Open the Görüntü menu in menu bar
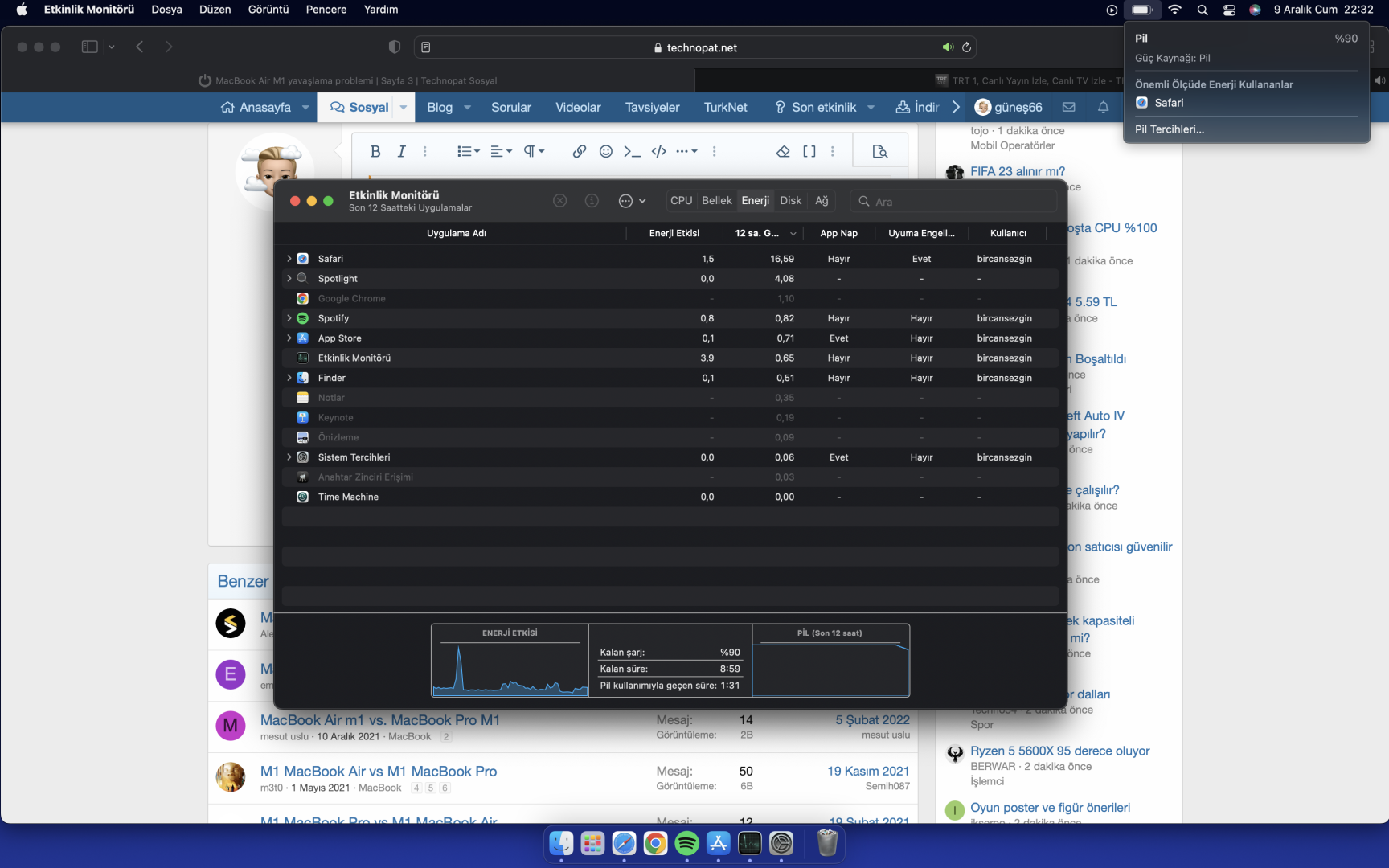 coord(268,10)
